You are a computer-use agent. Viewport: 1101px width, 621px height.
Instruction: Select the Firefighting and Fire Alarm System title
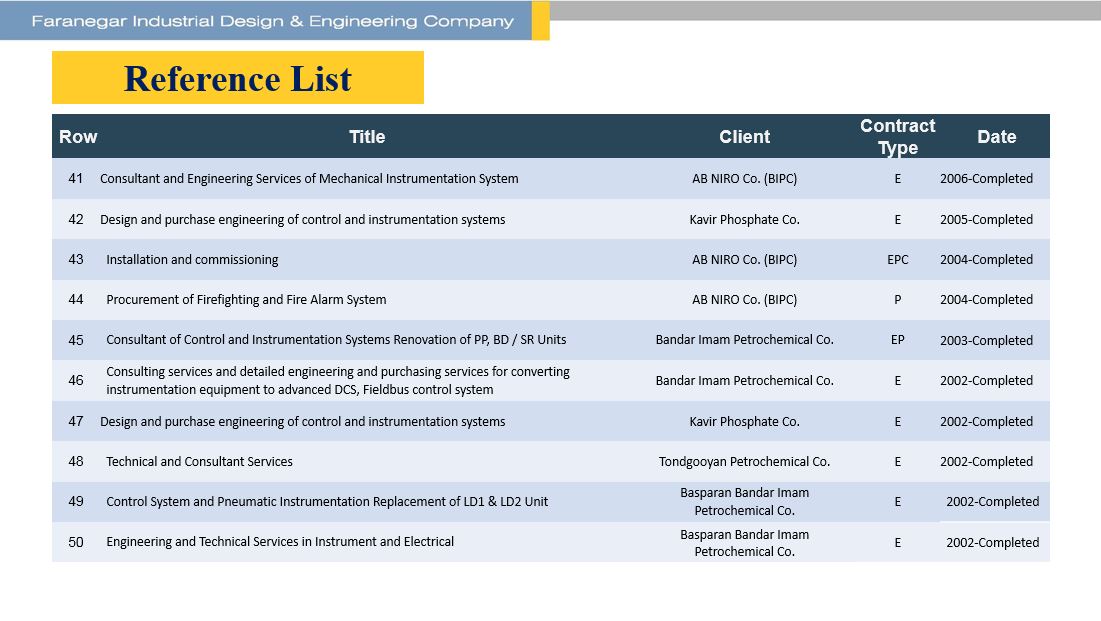tap(246, 299)
